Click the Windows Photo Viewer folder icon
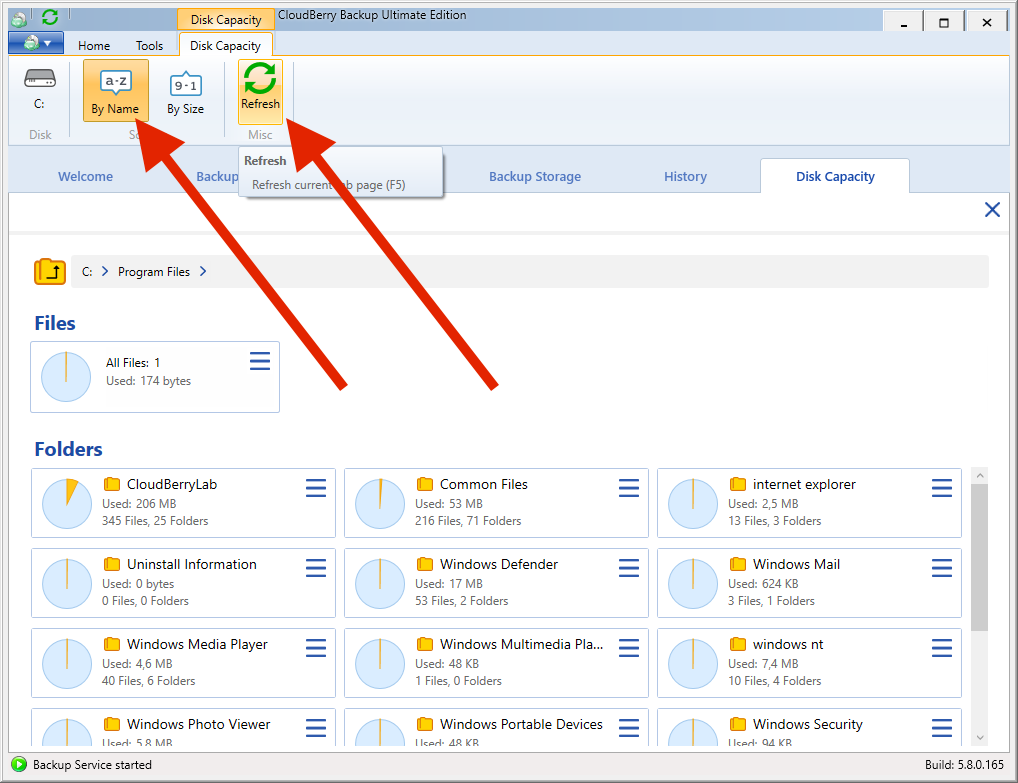The height and width of the screenshot is (783, 1018). point(112,723)
